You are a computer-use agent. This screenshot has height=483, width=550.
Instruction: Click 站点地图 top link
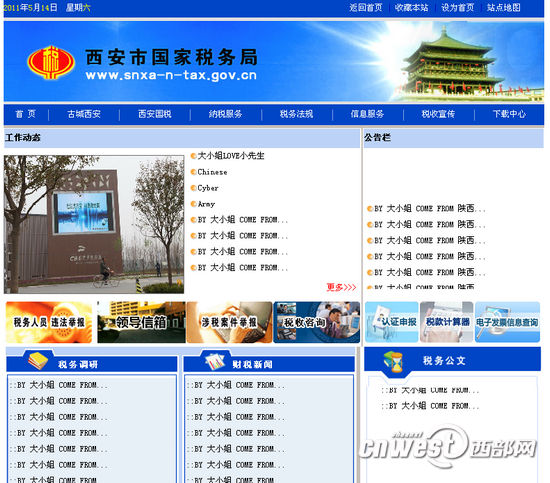pyautogui.click(x=504, y=8)
